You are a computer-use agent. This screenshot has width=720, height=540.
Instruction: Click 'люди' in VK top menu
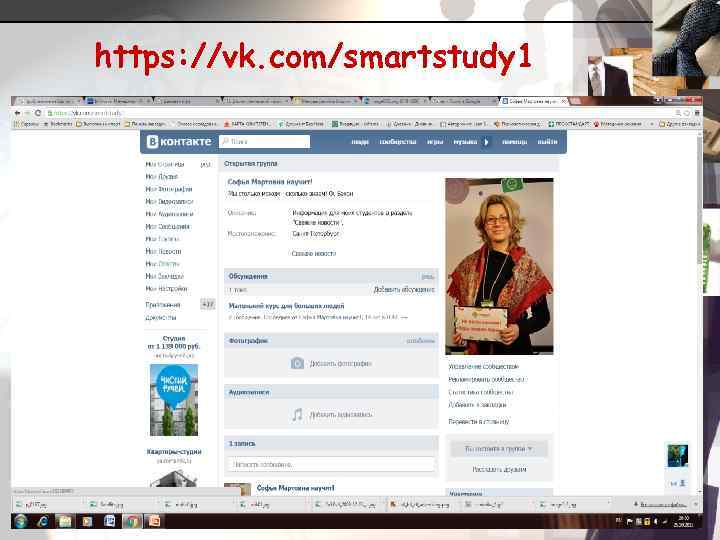(x=360, y=142)
